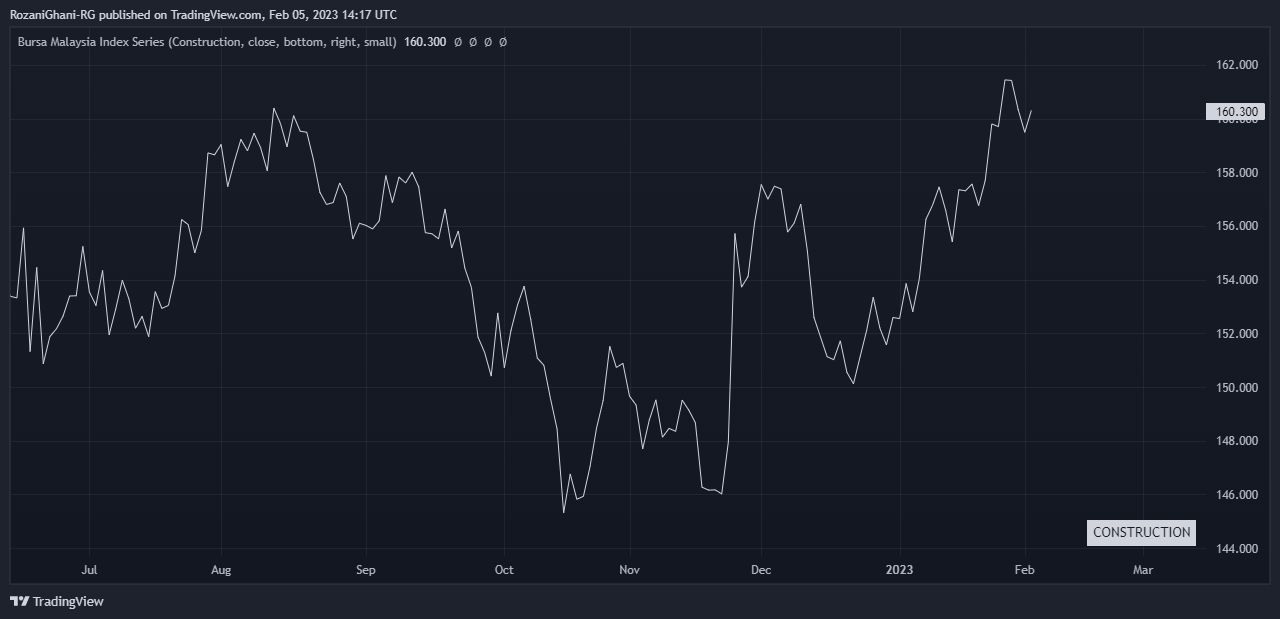This screenshot has width=1280, height=619.
Task: Click the 158.000 price axis label
Action: (x=1236, y=173)
